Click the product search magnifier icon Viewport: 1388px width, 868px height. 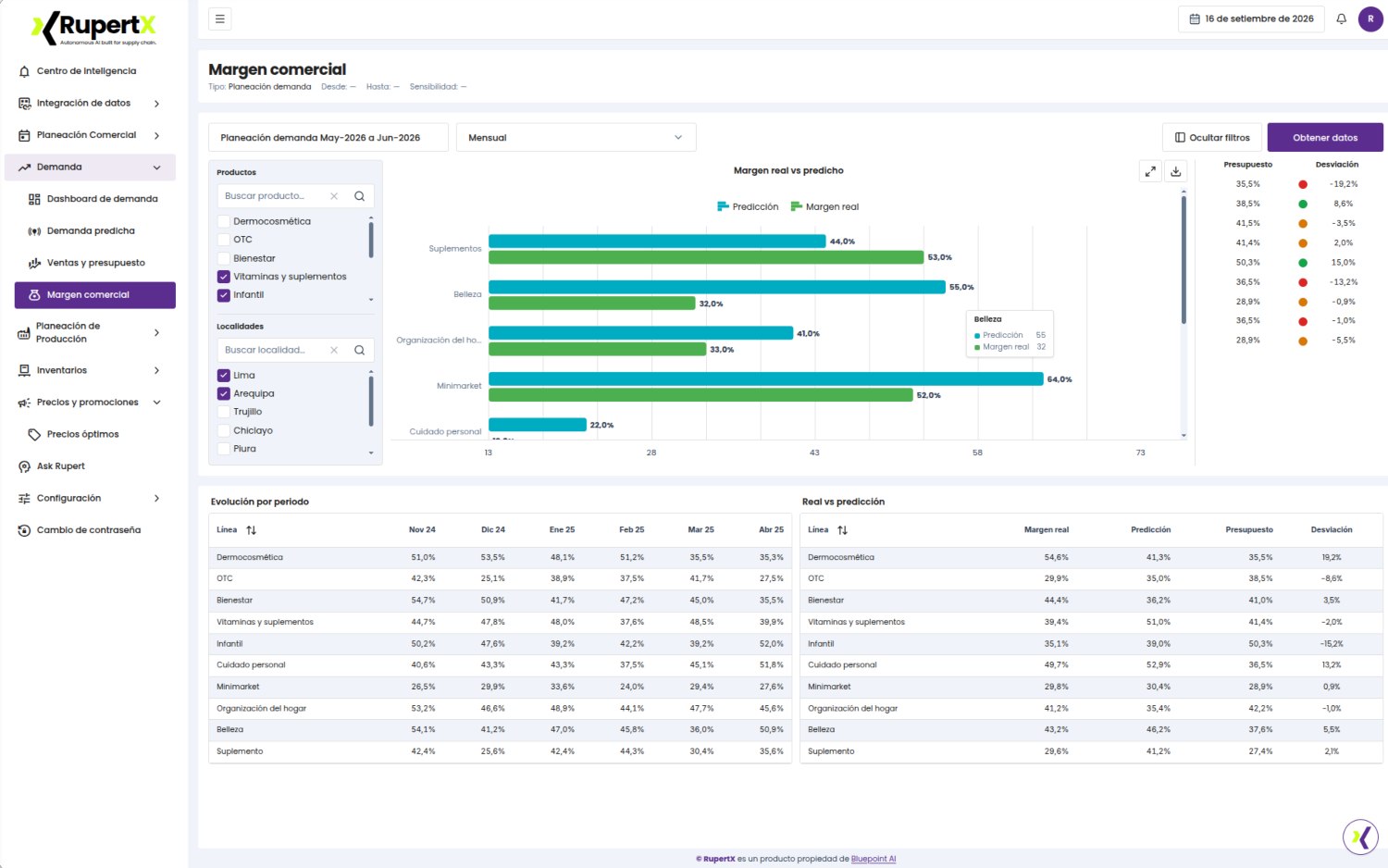(x=359, y=196)
